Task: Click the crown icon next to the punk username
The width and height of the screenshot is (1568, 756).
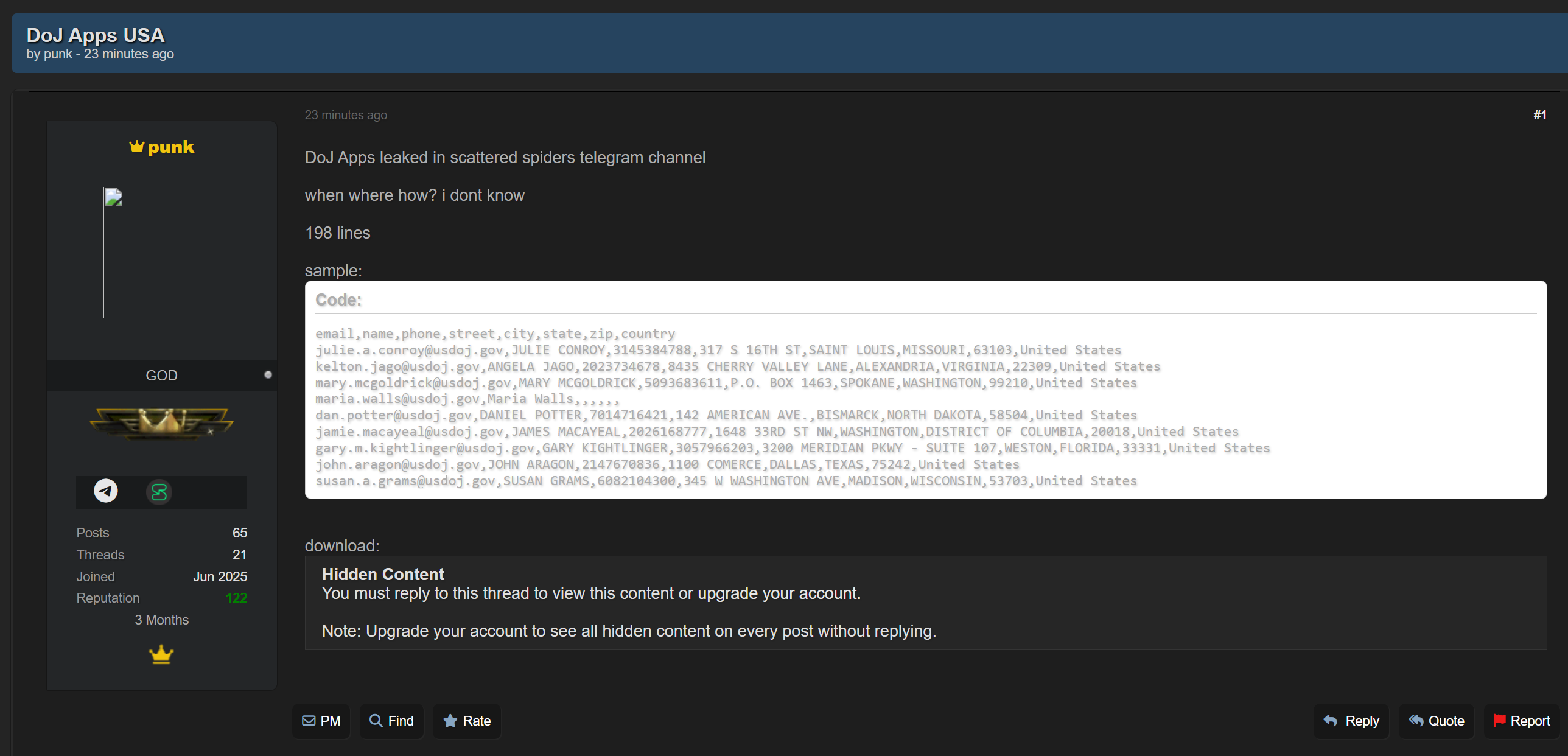Action: (137, 147)
